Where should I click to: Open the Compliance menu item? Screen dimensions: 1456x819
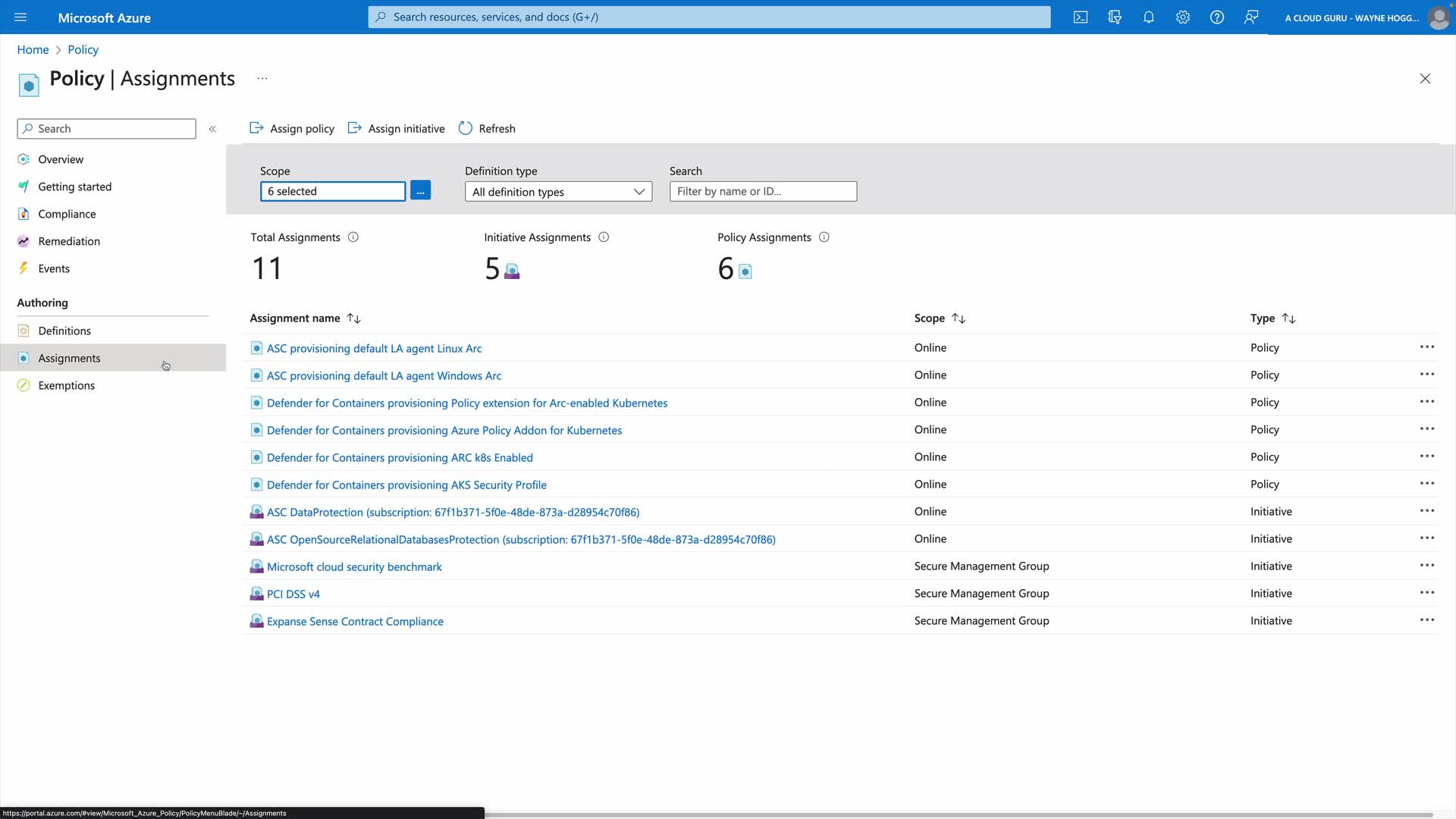tap(67, 214)
